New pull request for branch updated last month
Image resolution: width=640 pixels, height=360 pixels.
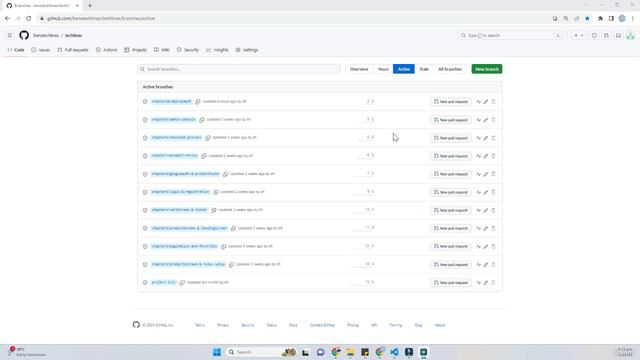pos(451,282)
